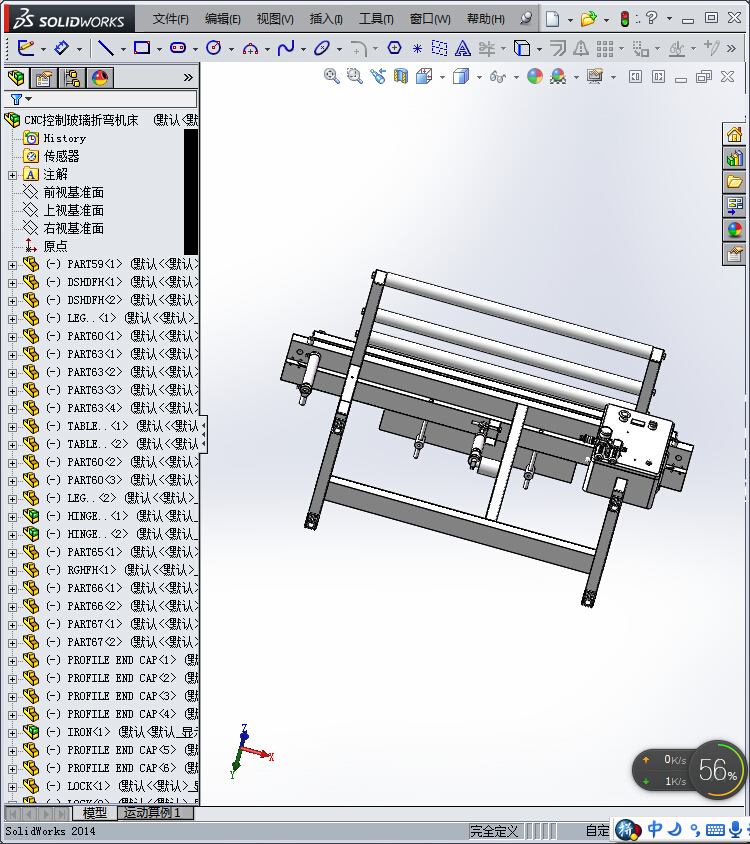Expand the IRON<1> component node
Viewport: 750px width, 844px height.
pyautogui.click(x=12, y=733)
